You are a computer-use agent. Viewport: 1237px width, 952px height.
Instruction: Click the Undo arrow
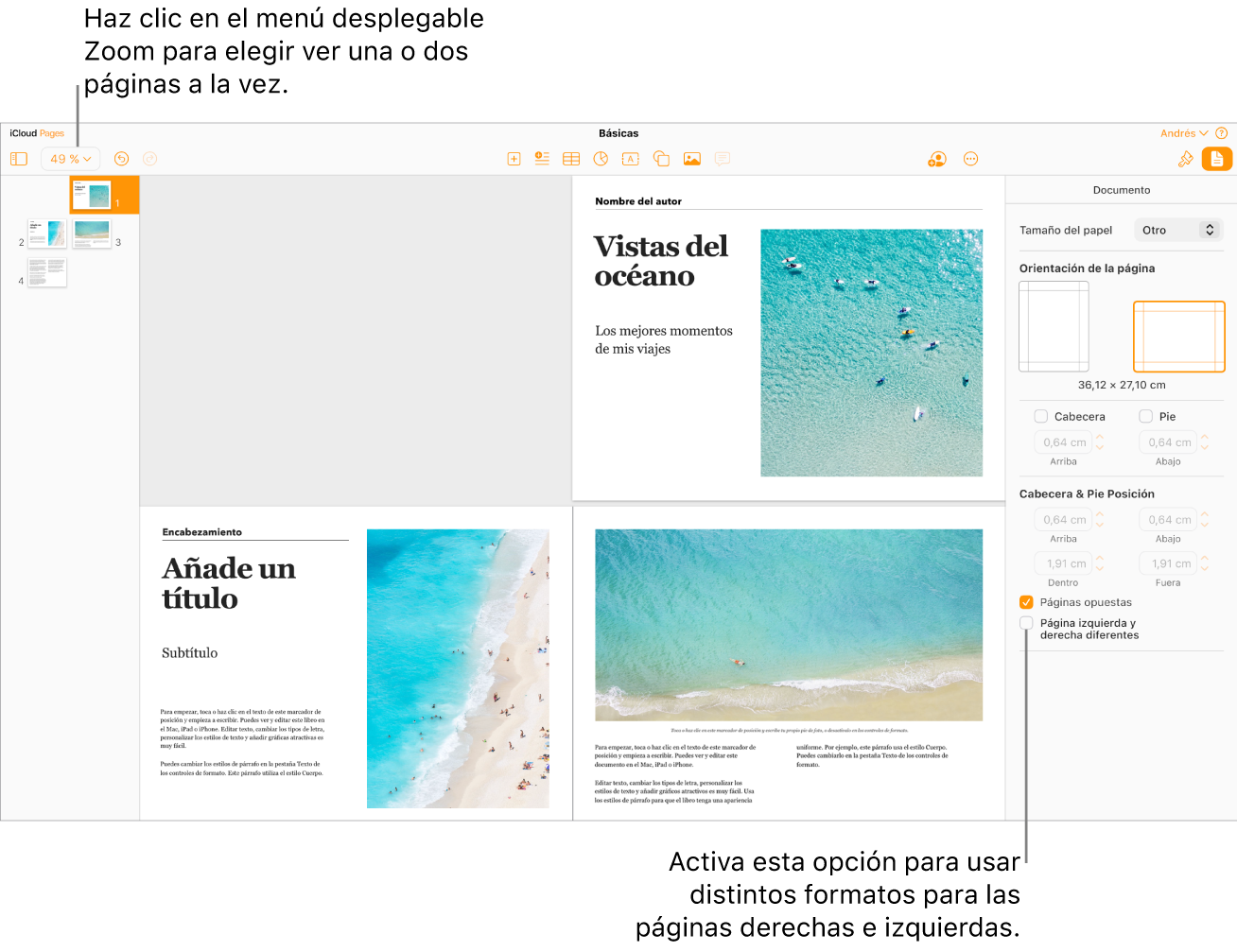pos(121,159)
